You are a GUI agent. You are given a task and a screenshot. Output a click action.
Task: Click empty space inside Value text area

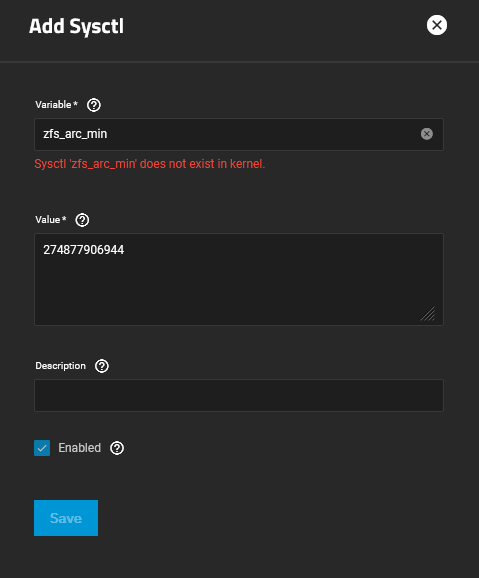(x=239, y=291)
